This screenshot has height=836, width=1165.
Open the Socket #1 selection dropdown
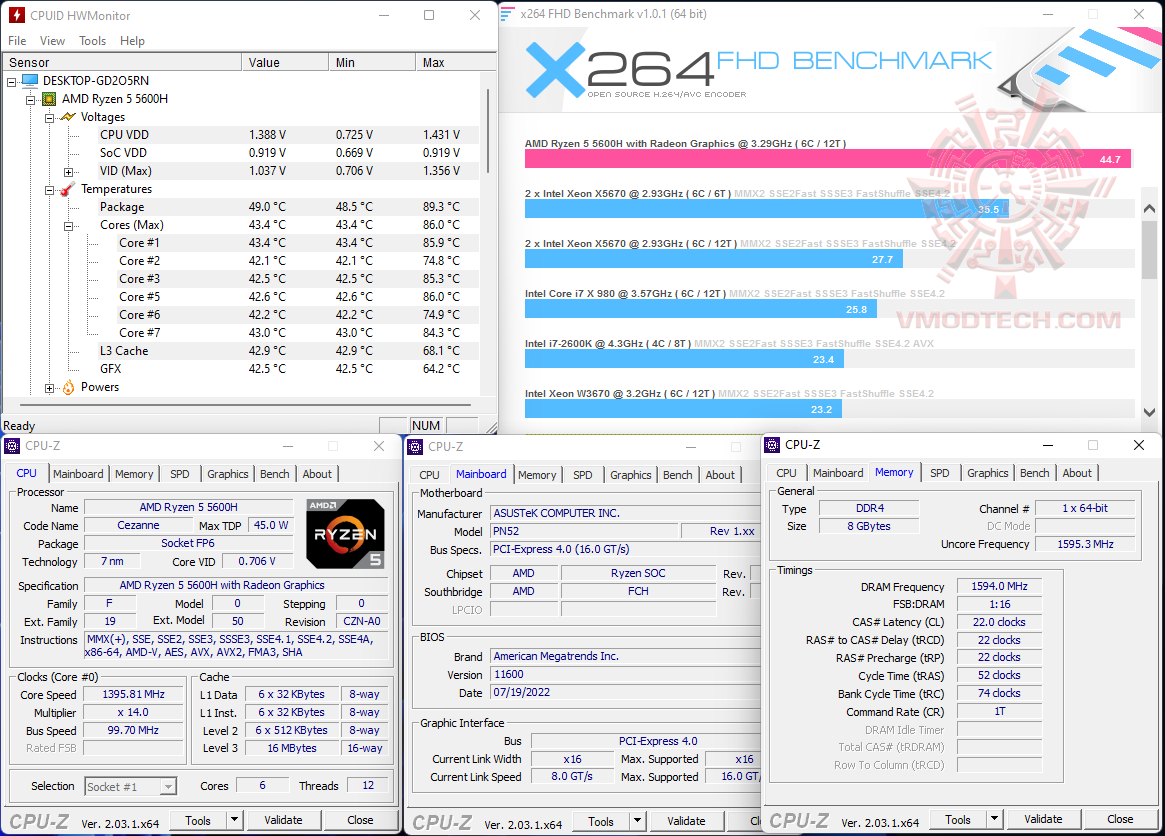(169, 786)
